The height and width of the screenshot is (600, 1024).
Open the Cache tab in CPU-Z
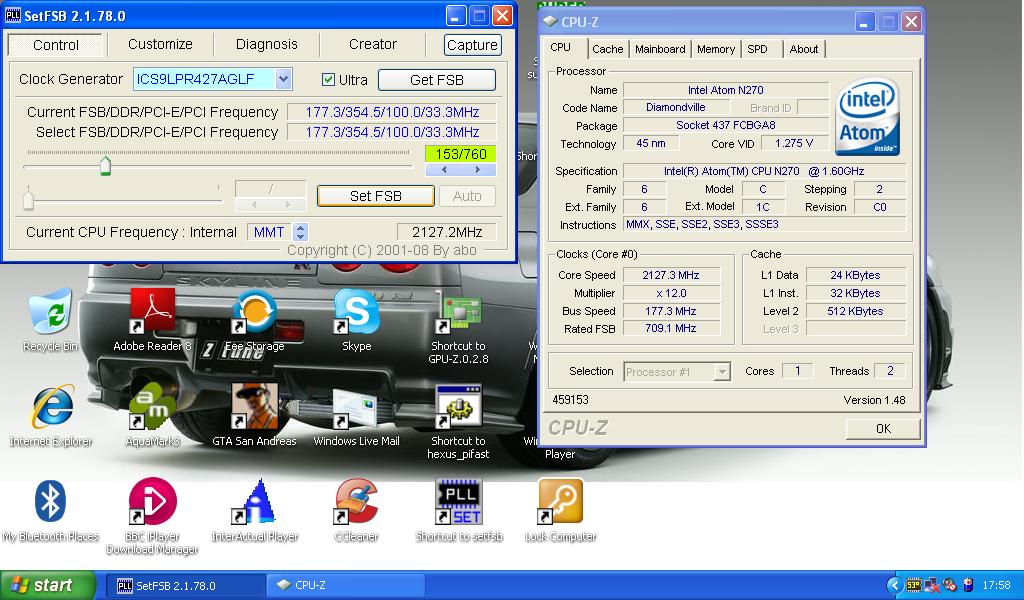pos(607,49)
